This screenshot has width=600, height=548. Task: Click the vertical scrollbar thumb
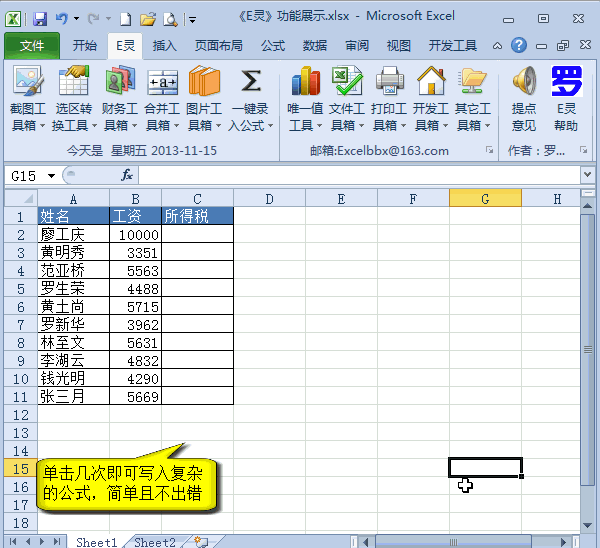pyautogui.click(x=588, y=350)
